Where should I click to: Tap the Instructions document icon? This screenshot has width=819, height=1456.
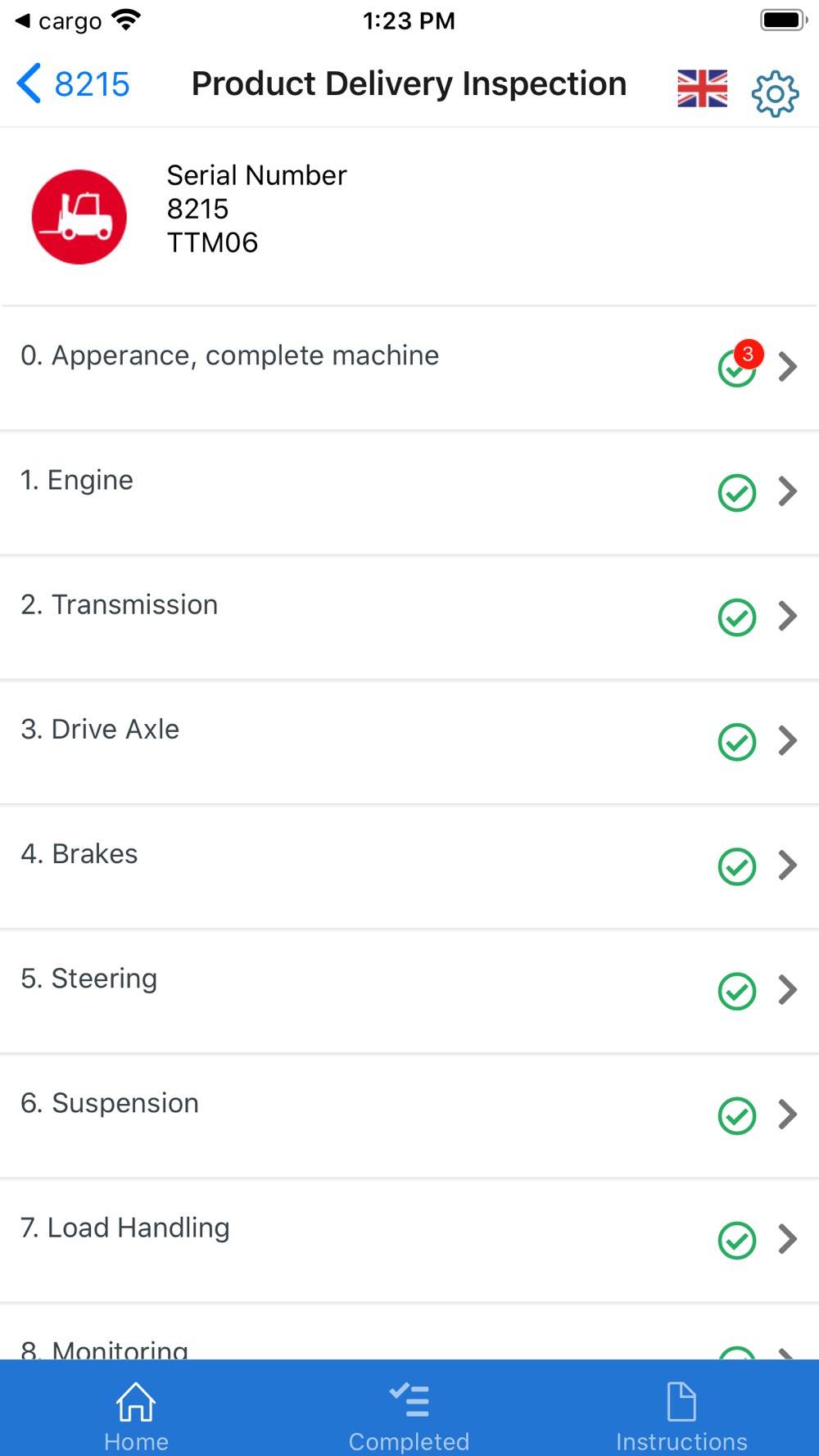(681, 1402)
